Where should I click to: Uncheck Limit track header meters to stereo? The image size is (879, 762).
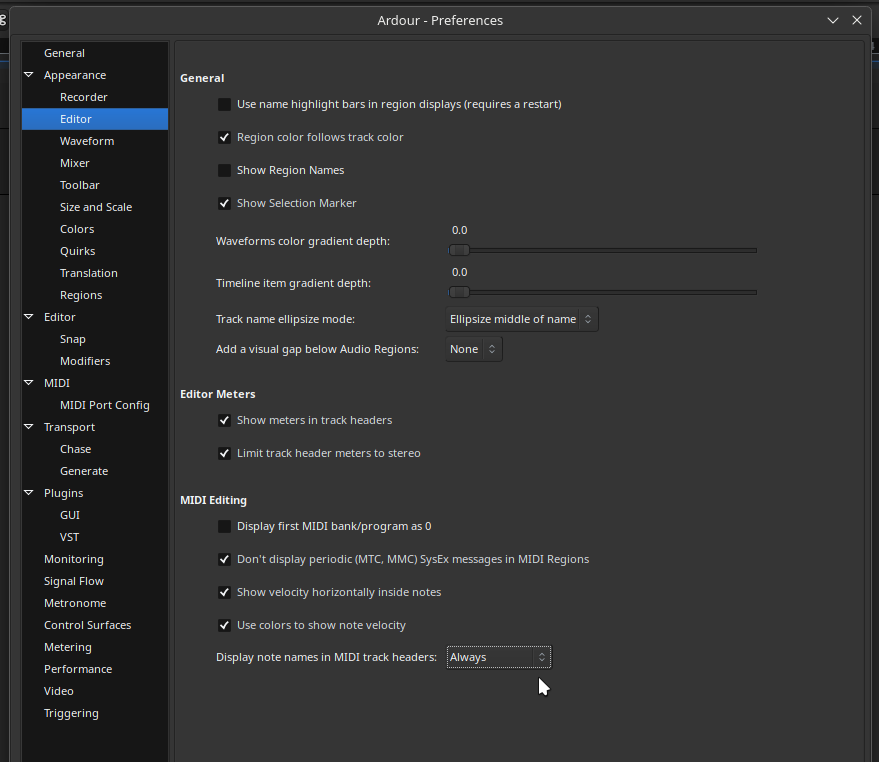click(224, 453)
